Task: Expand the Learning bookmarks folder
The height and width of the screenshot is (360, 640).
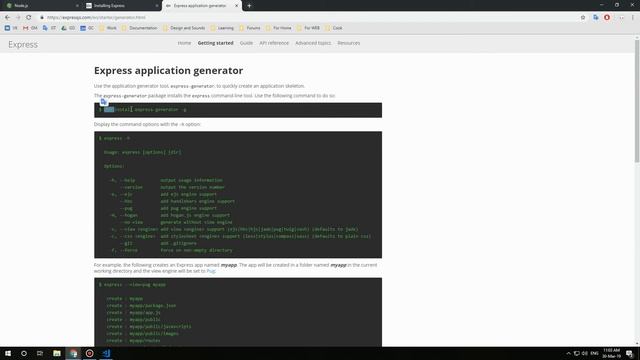Action: (222, 28)
